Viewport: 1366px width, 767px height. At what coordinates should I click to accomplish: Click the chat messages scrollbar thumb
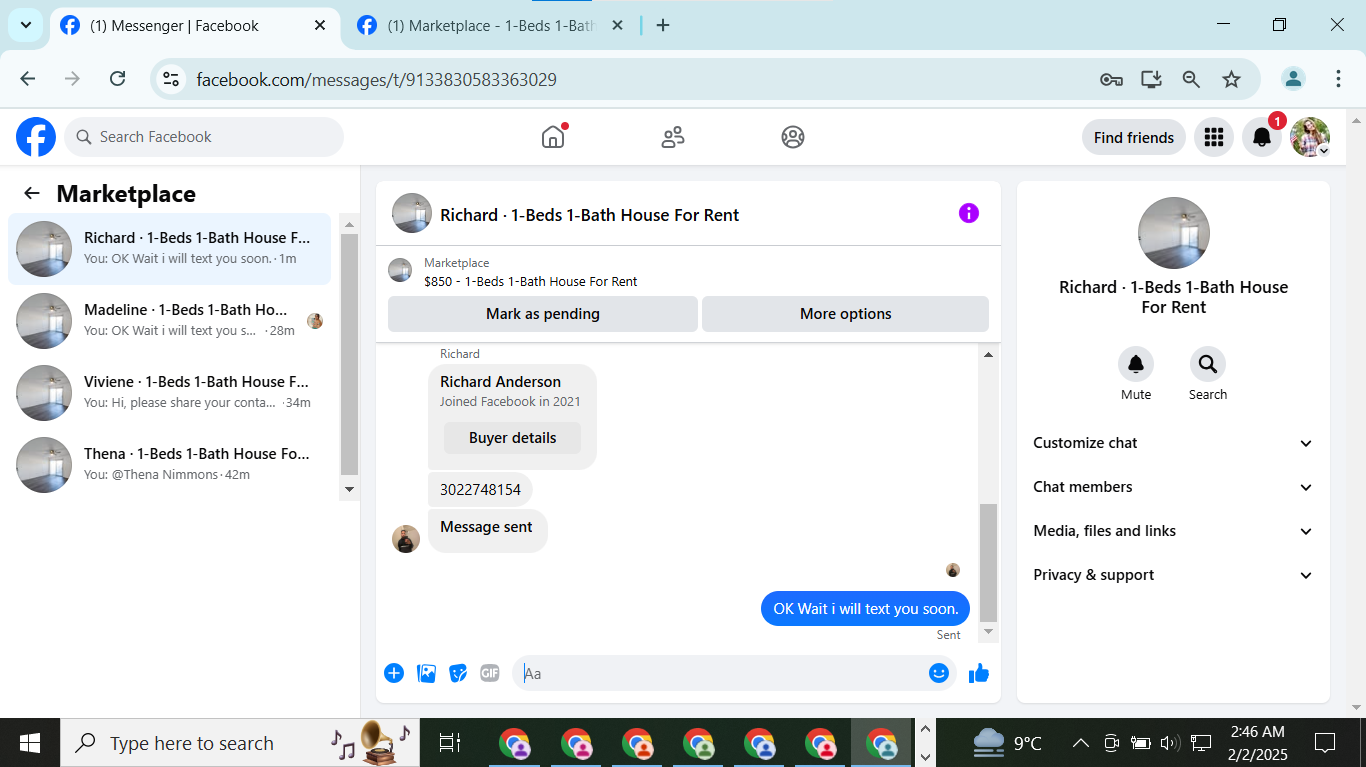point(988,563)
